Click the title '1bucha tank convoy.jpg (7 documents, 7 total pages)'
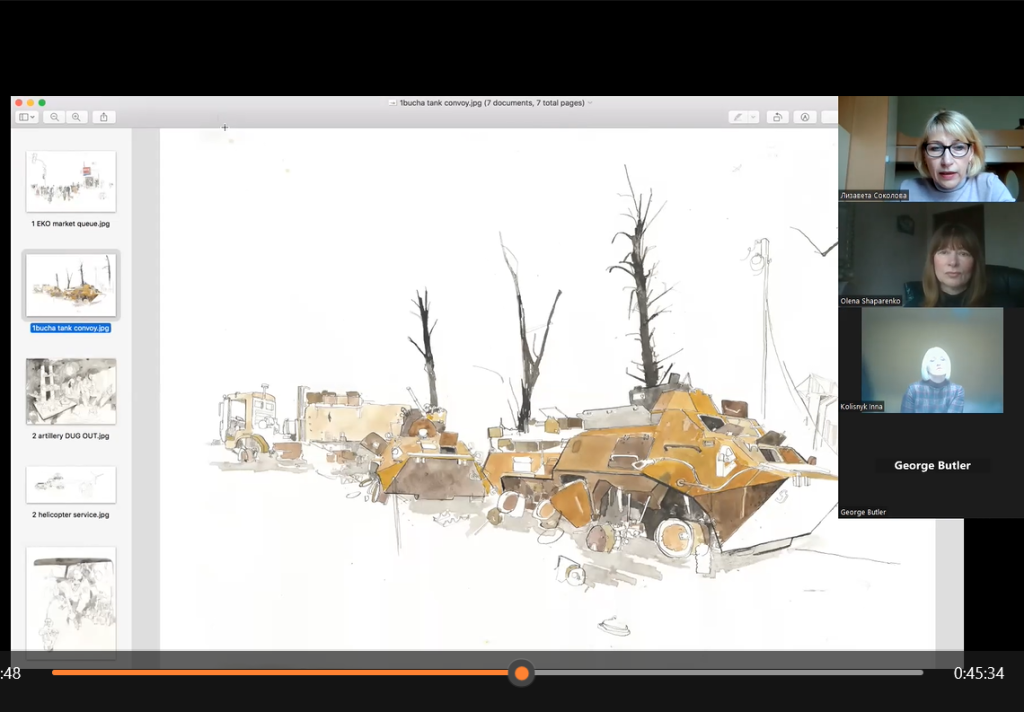 pos(492,103)
